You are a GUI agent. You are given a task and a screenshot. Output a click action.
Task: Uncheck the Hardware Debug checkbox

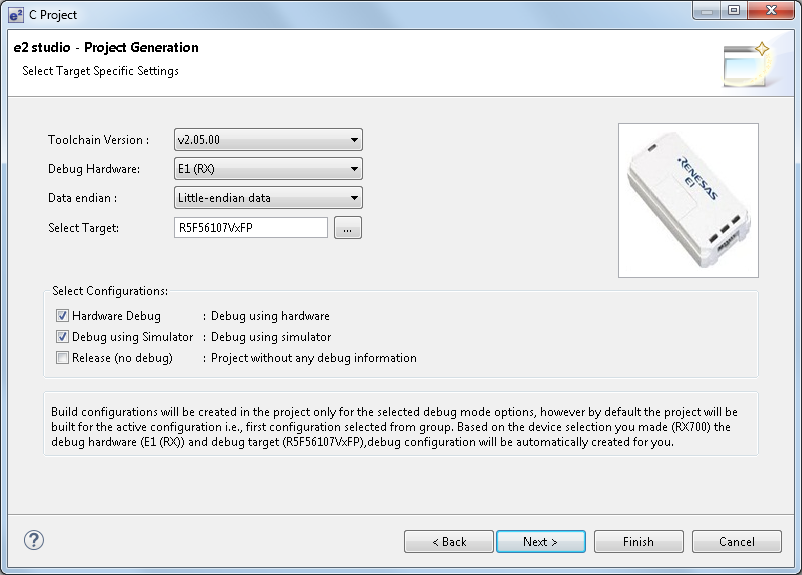click(x=62, y=316)
